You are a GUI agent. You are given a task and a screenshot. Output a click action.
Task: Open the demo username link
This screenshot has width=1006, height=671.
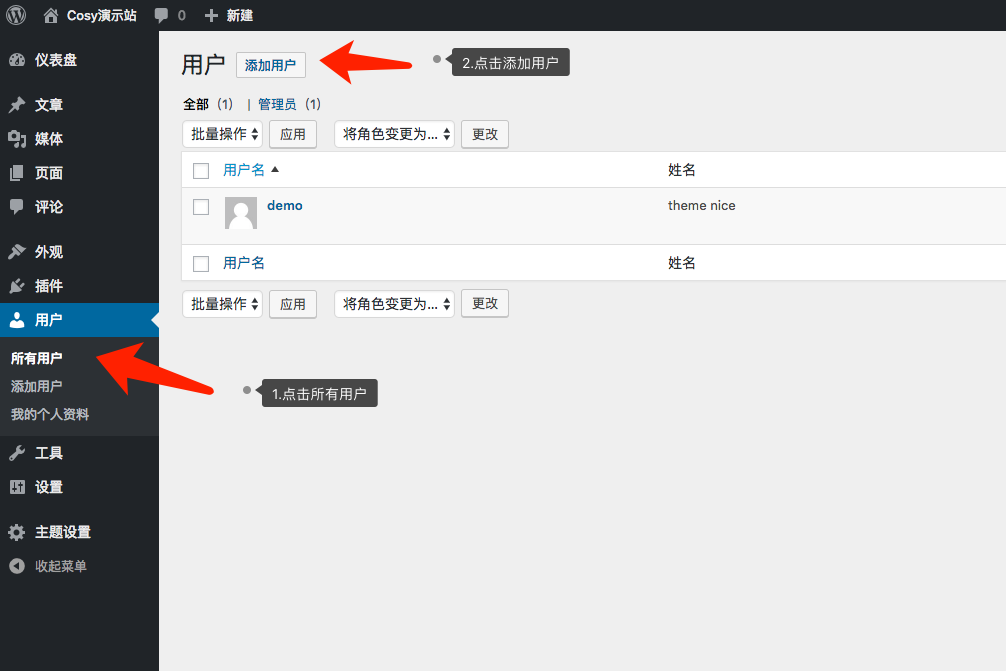(285, 205)
